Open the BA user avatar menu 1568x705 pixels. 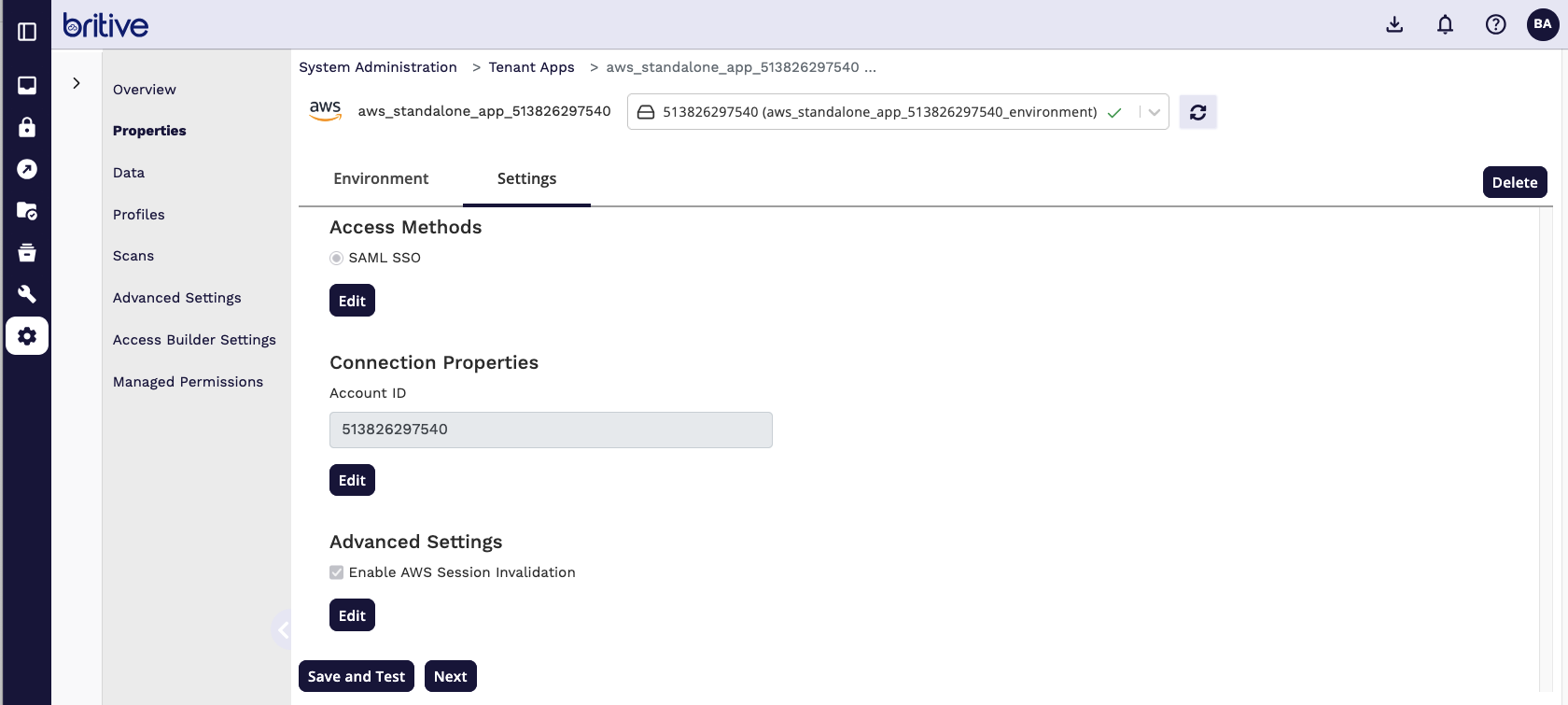pyautogui.click(x=1542, y=24)
